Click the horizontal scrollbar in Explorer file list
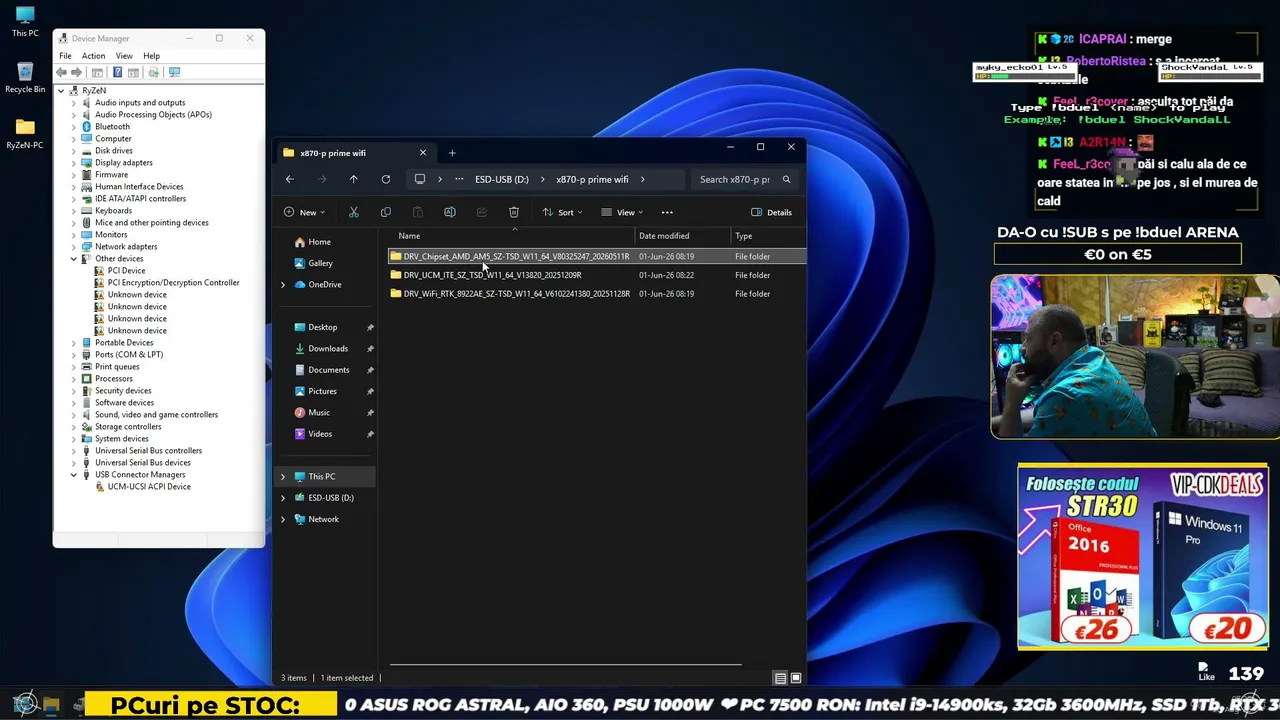1280x720 pixels. (565, 664)
